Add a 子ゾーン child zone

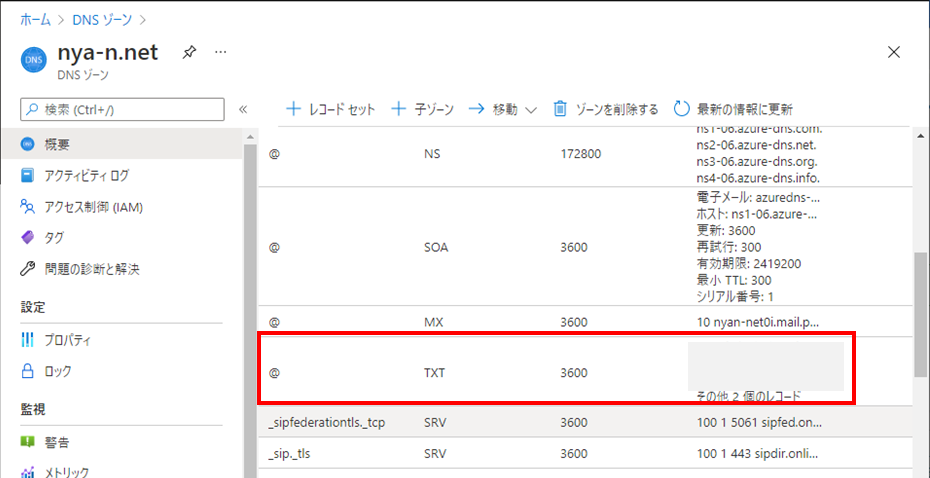[423, 109]
